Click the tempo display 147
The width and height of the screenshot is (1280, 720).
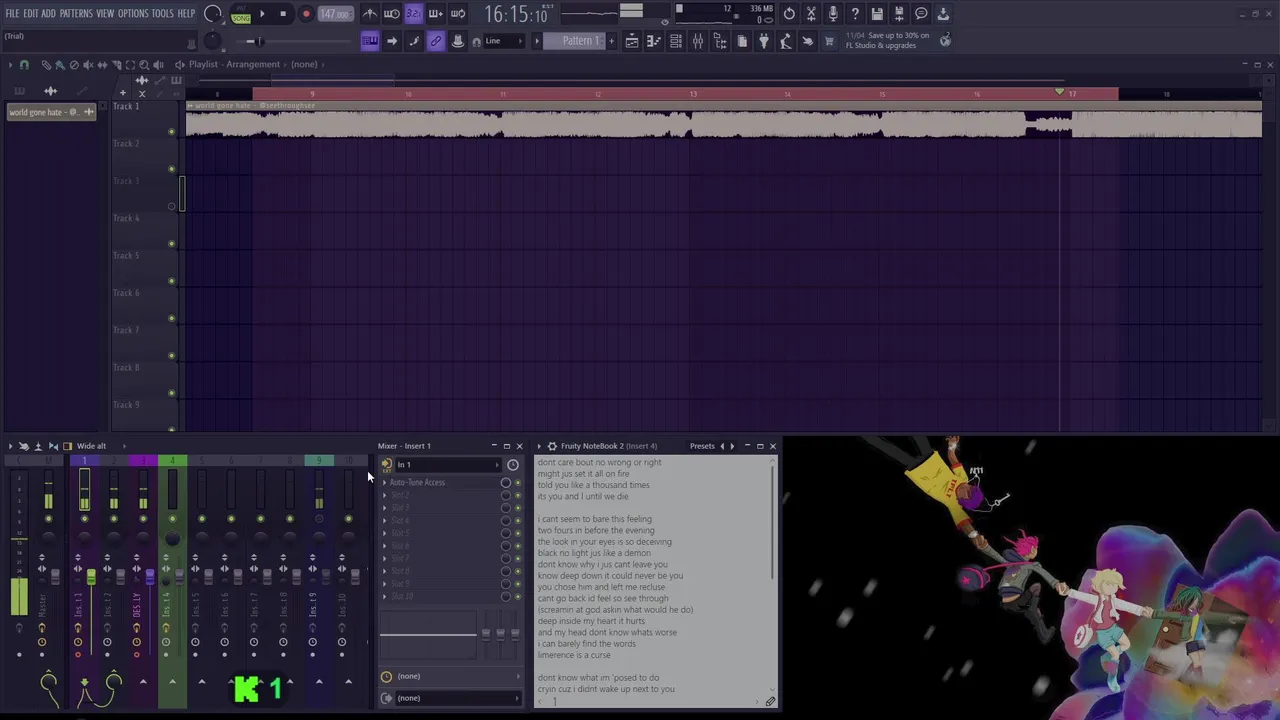point(335,14)
